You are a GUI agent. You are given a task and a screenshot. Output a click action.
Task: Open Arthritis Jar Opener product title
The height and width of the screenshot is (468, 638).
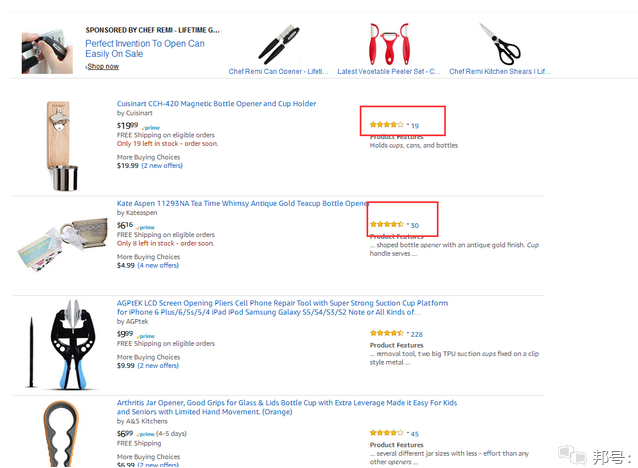click(286, 402)
